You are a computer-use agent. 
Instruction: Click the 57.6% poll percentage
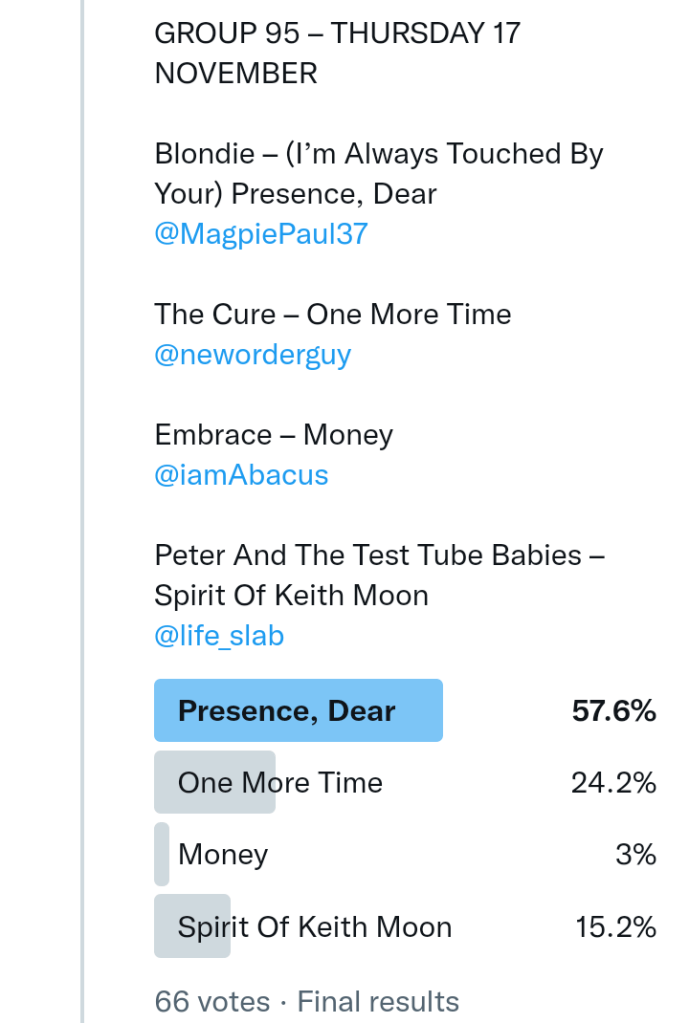(614, 711)
